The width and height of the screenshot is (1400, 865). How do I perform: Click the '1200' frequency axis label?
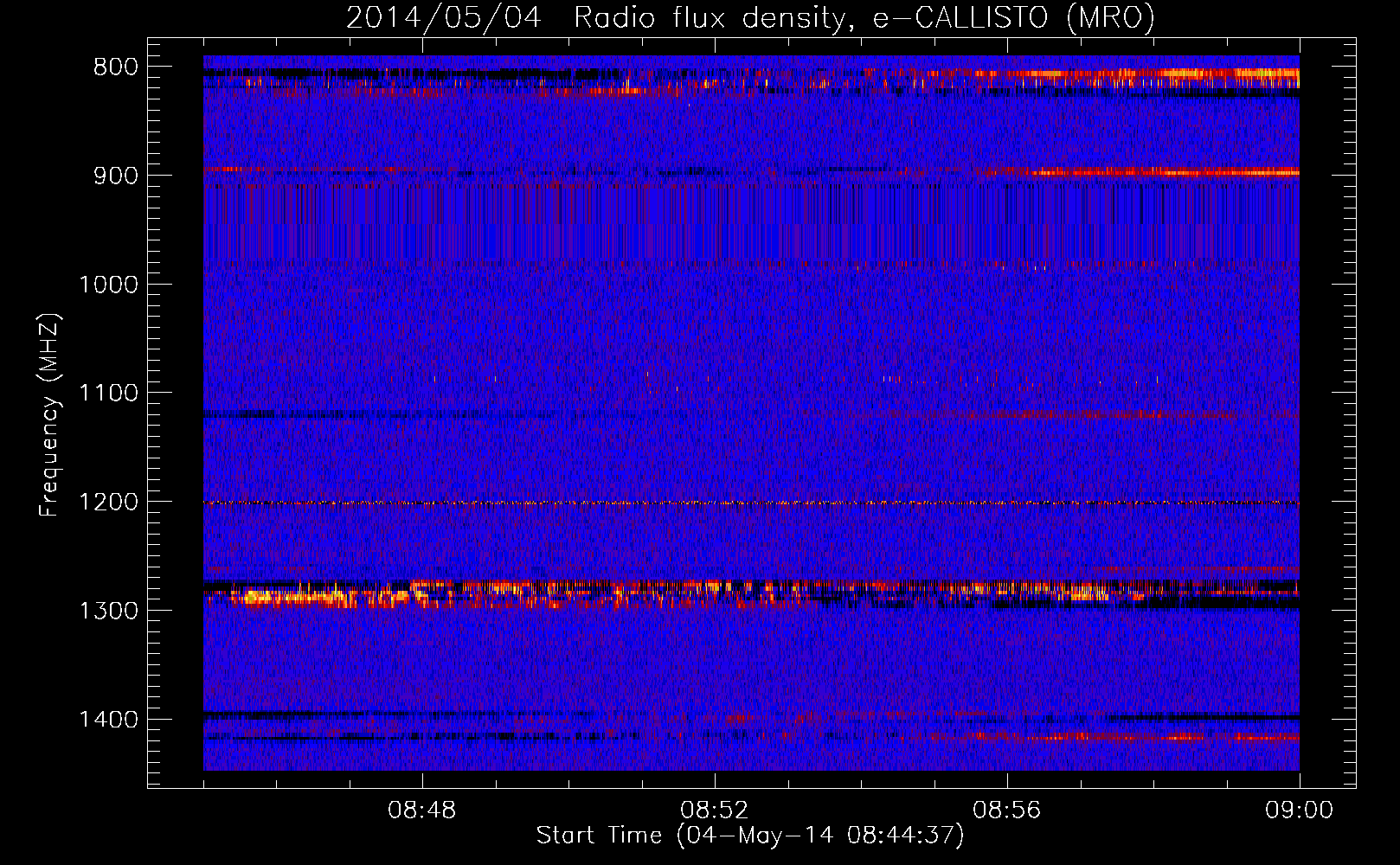pyautogui.click(x=109, y=503)
